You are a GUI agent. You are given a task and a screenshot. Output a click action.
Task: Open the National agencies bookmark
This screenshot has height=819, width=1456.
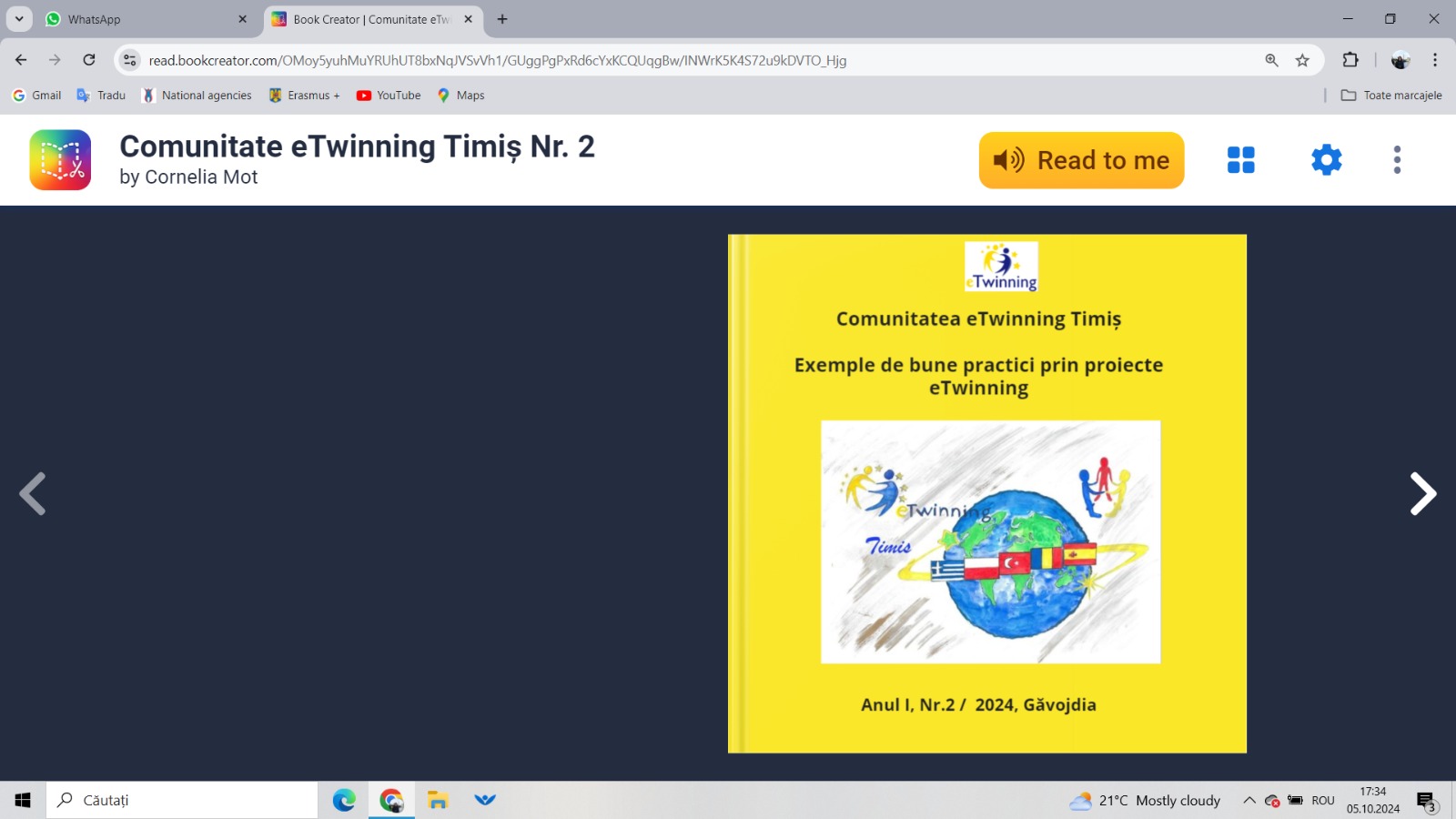click(x=197, y=96)
